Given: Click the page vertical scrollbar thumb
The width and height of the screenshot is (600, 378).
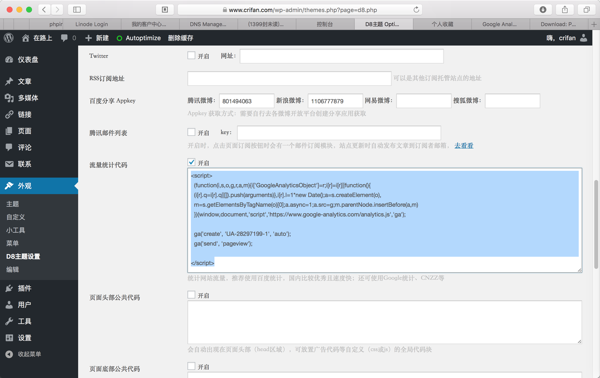Looking at the screenshot, I should pyautogui.click(x=596, y=225).
